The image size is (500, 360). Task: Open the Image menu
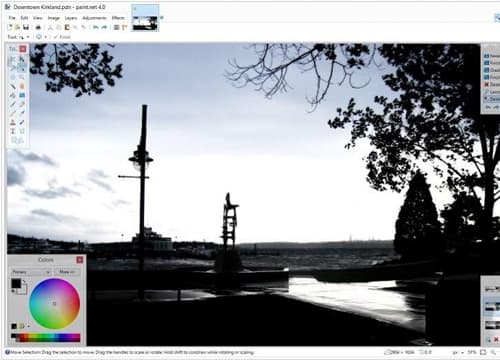pyautogui.click(x=54, y=18)
